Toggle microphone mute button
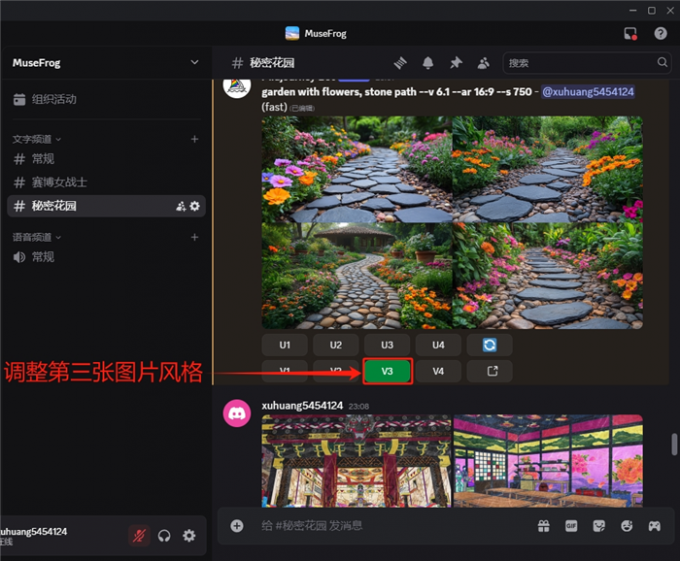The height and width of the screenshot is (561, 680). coord(139,536)
